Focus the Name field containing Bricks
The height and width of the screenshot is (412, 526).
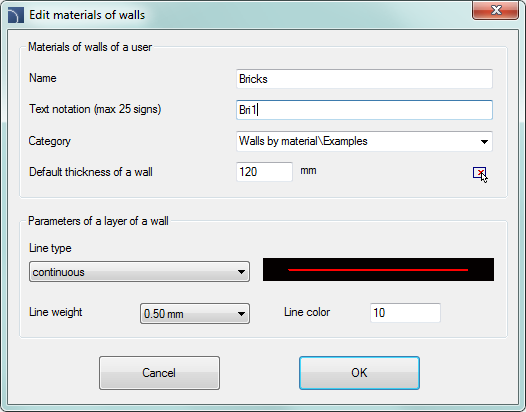pyautogui.click(x=364, y=79)
